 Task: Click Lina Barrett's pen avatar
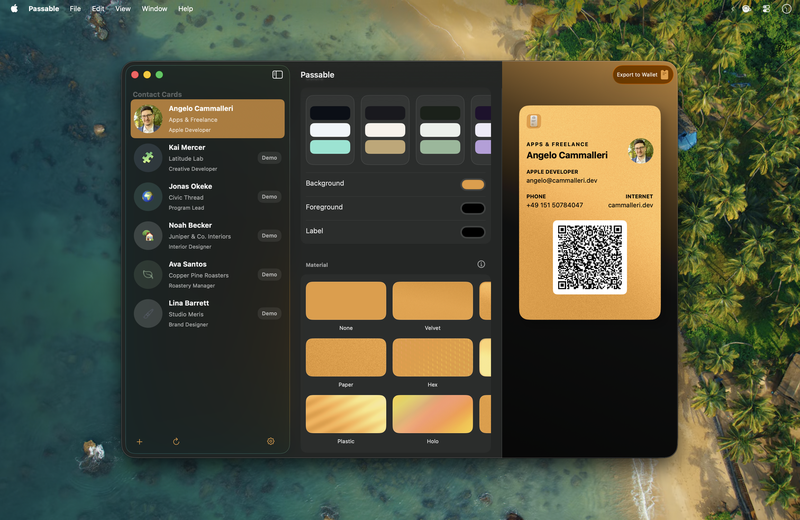point(148,313)
